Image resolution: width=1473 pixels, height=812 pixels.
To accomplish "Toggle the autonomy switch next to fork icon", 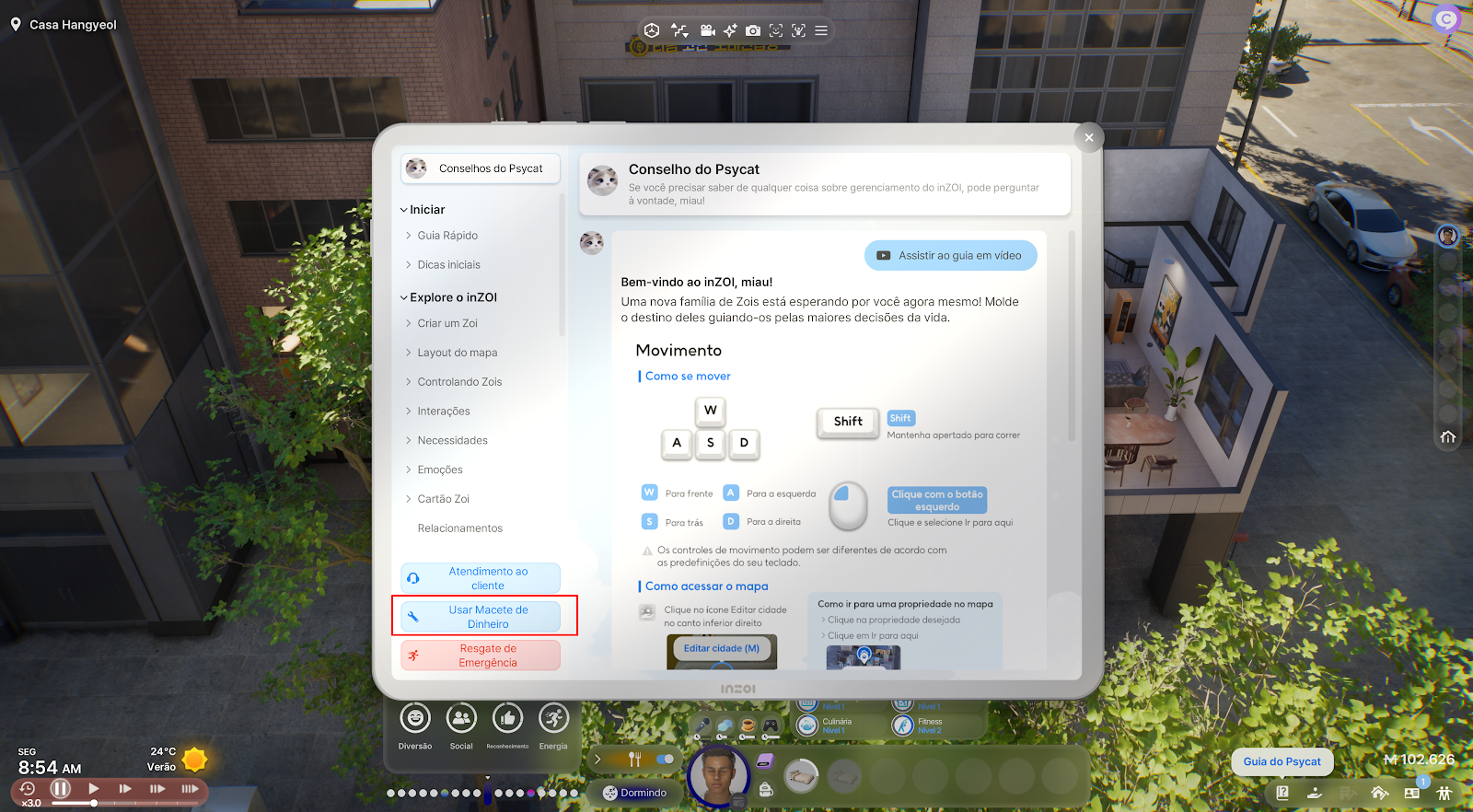I will (665, 760).
